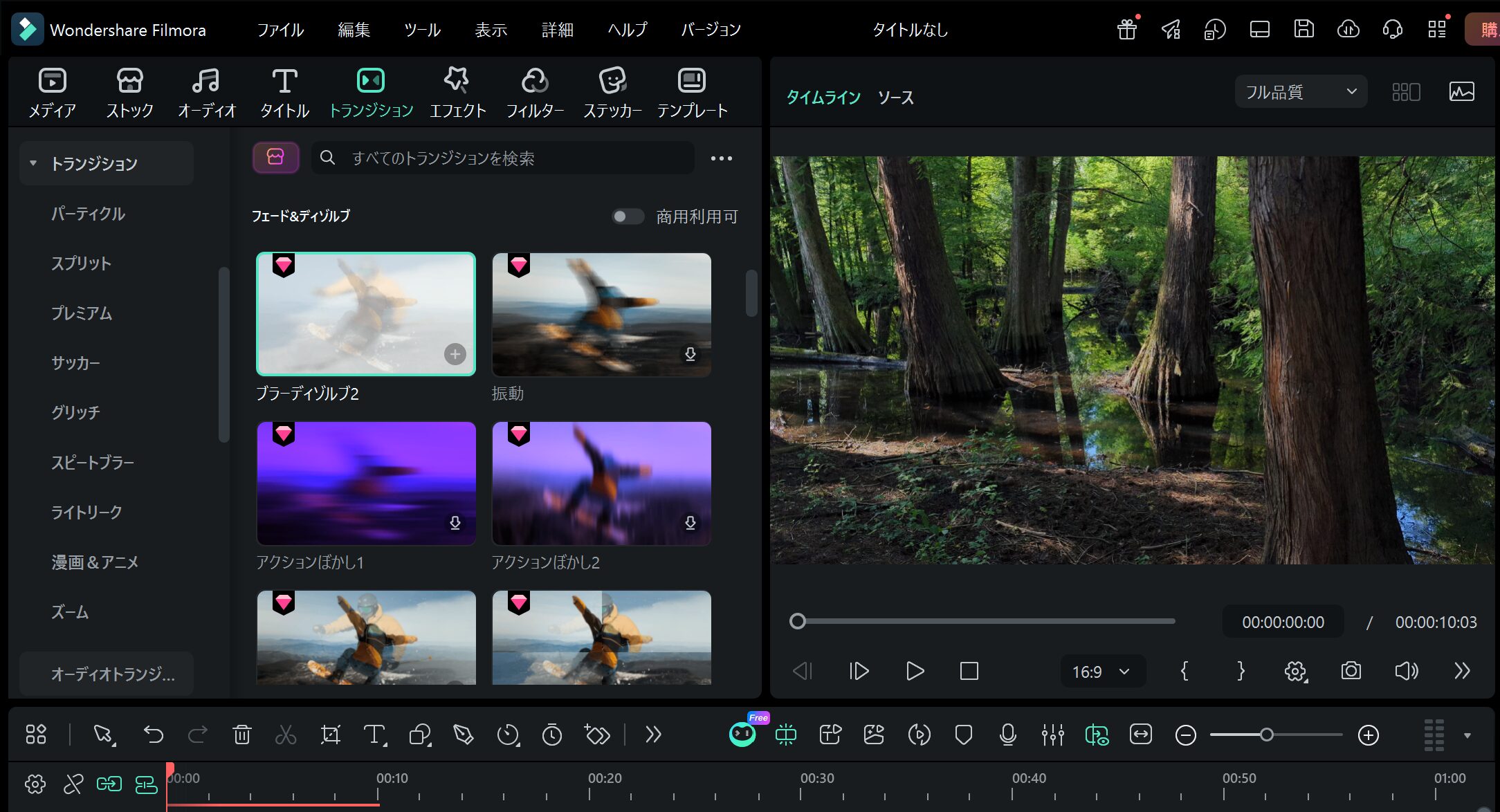Click the transition search field

click(x=502, y=158)
